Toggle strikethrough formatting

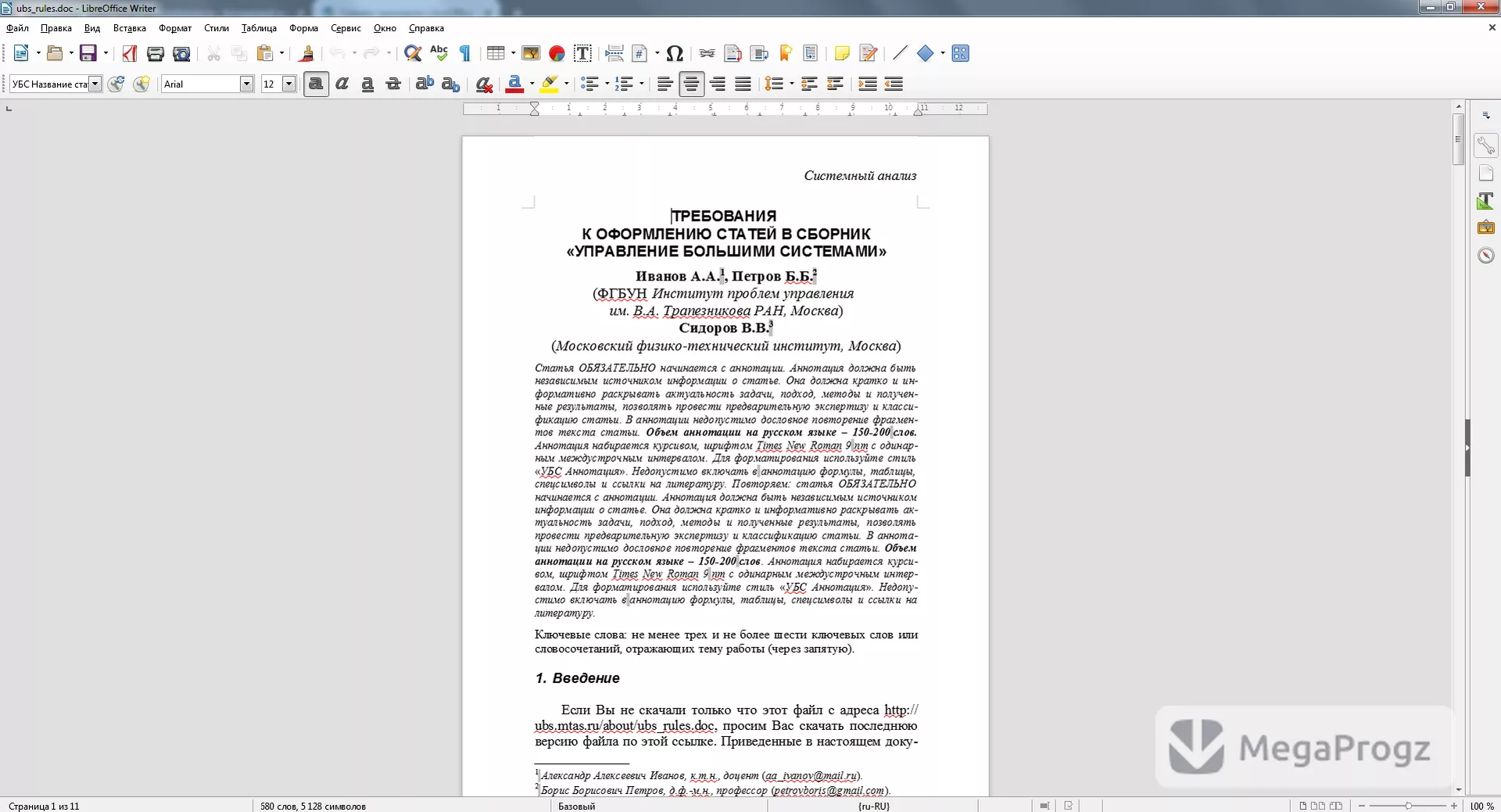(x=393, y=84)
